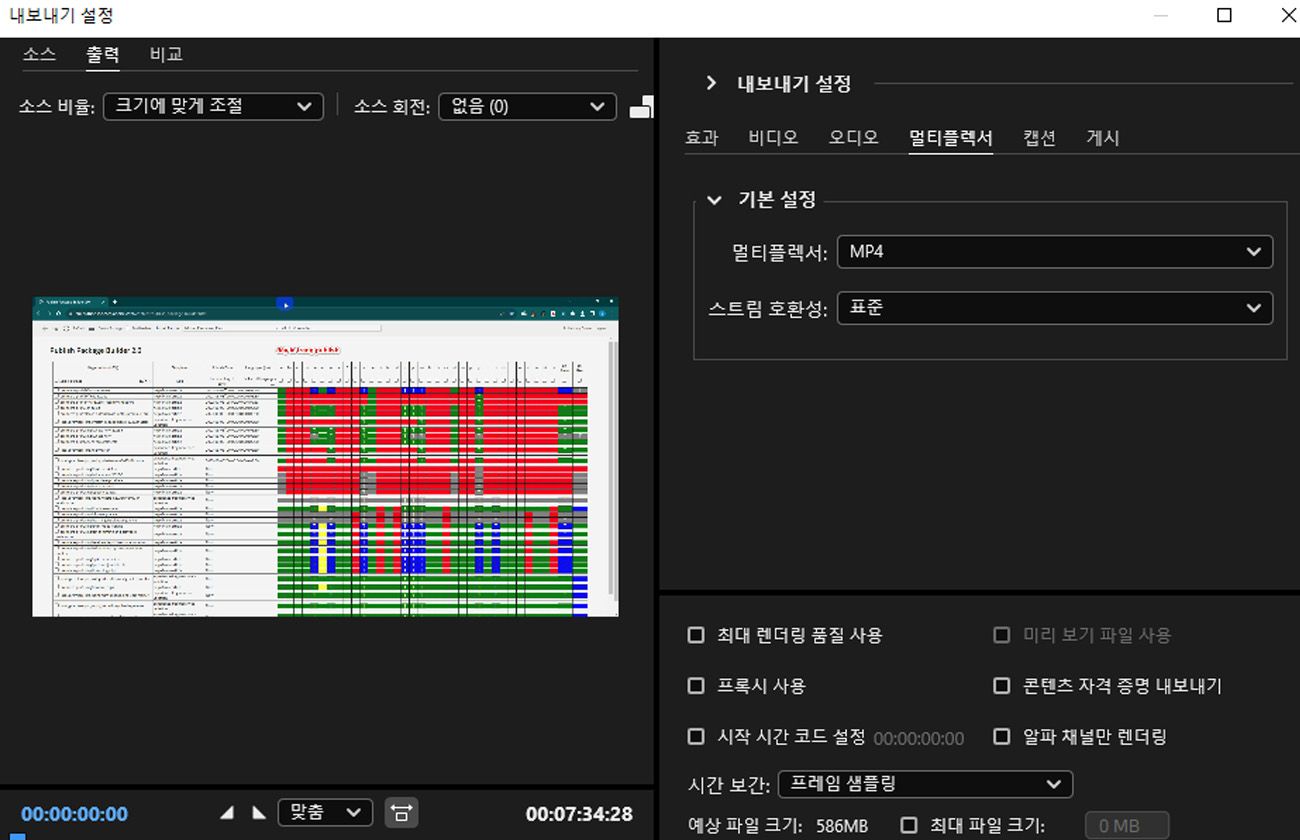Viewport: 1300px width, 840px height.
Task: Collapse the 기본 설정 section
Action: 714,200
